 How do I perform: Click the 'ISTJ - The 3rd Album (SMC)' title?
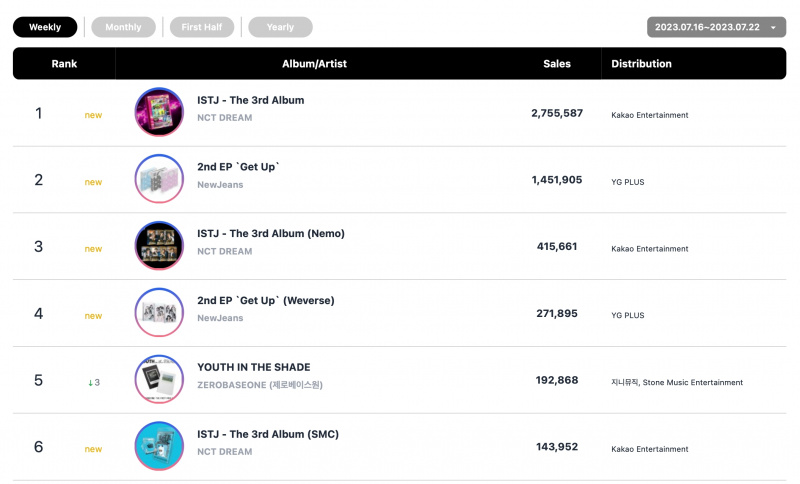tap(268, 434)
